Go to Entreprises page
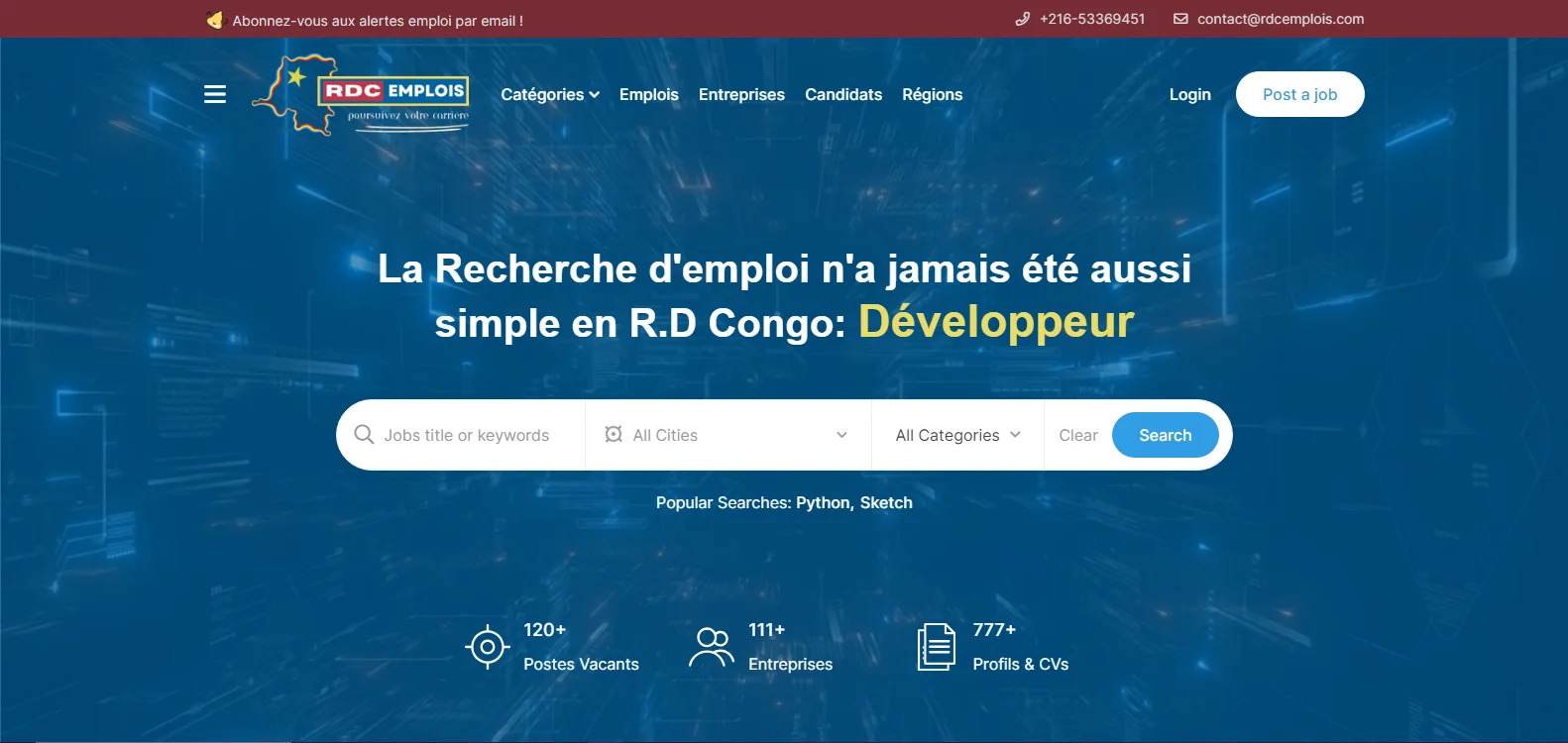 741,94
